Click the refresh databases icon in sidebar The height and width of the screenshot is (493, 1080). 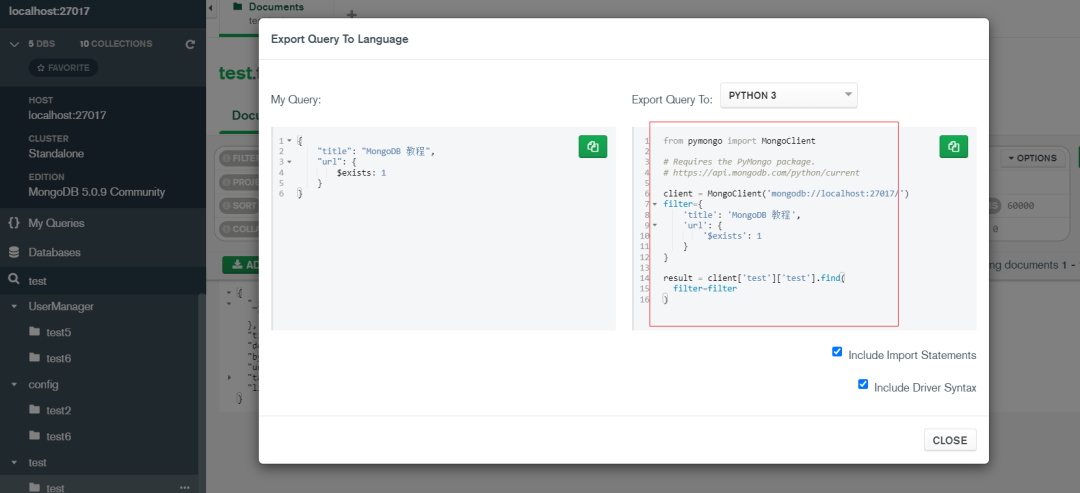click(190, 44)
